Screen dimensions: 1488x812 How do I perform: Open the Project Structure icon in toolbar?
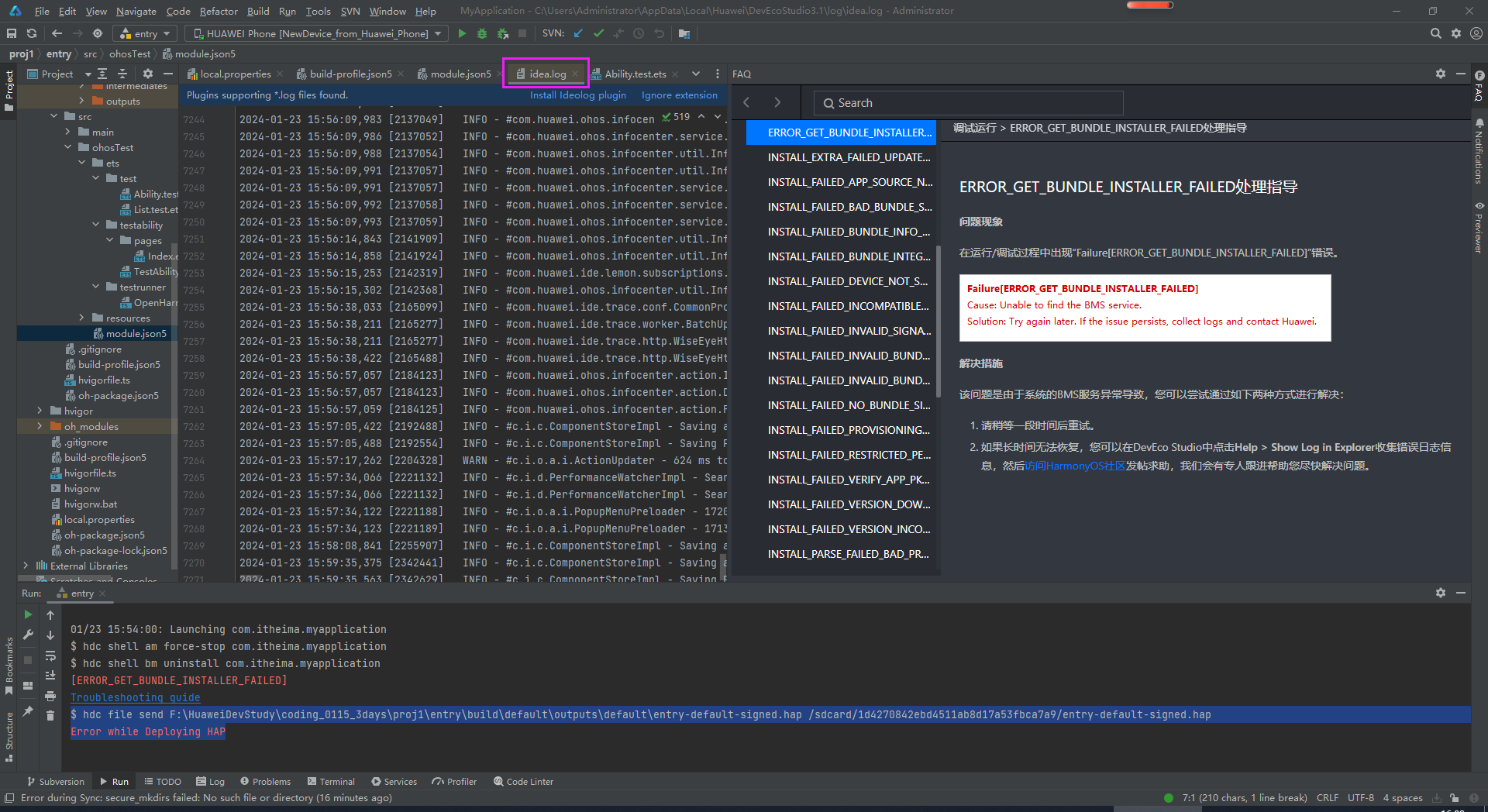[x=684, y=33]
